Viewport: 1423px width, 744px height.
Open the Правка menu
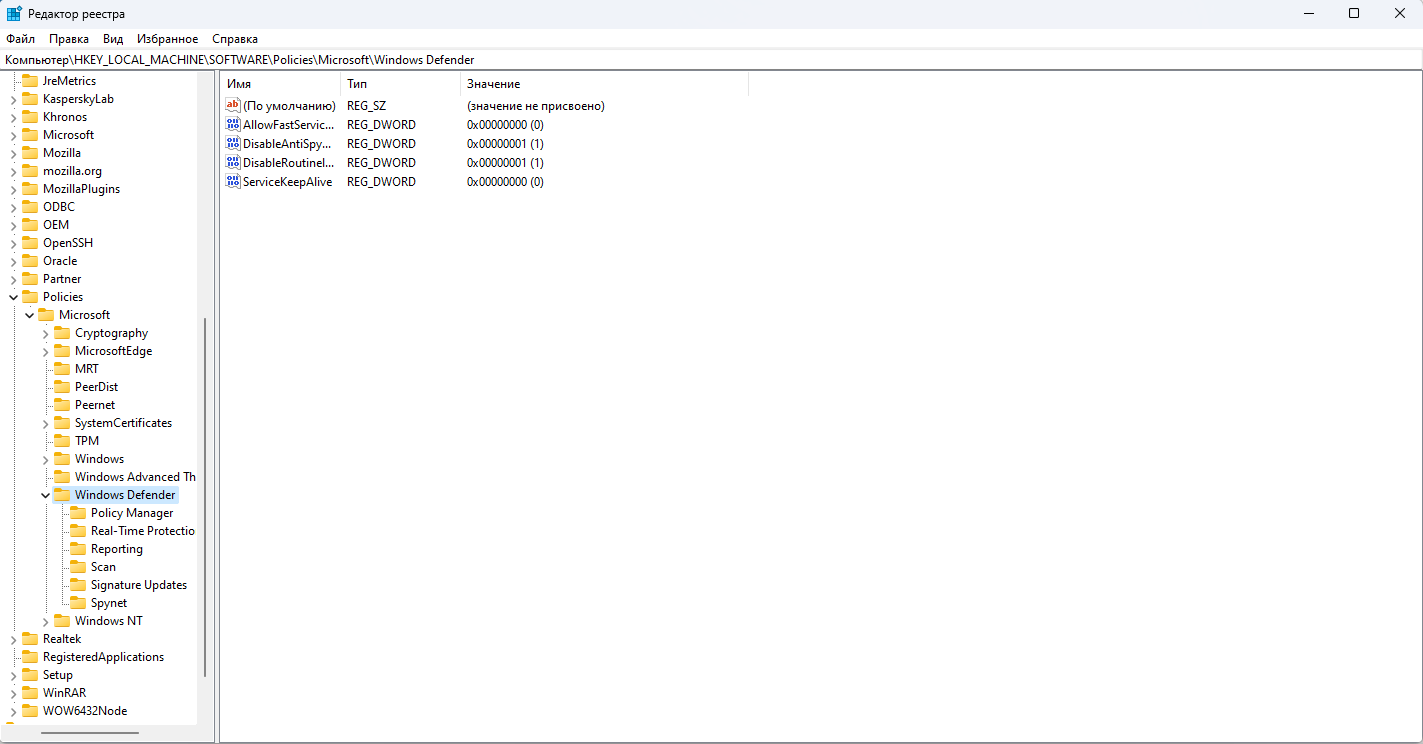pyautogui.click(x=69, y=38)
